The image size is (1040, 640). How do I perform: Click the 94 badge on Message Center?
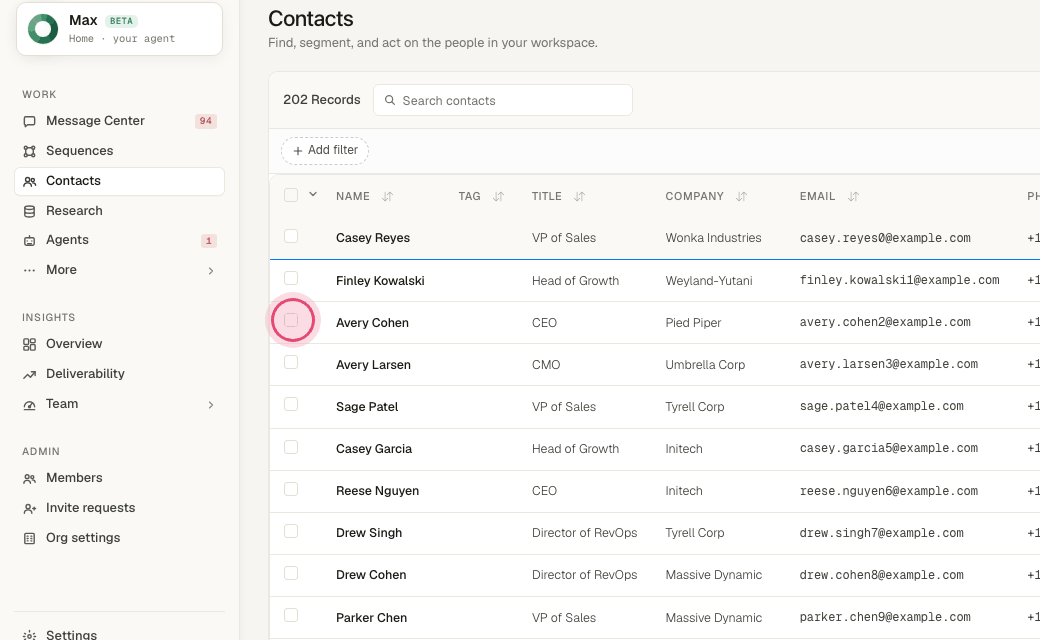pyautogui.click(x=206, y=121)
